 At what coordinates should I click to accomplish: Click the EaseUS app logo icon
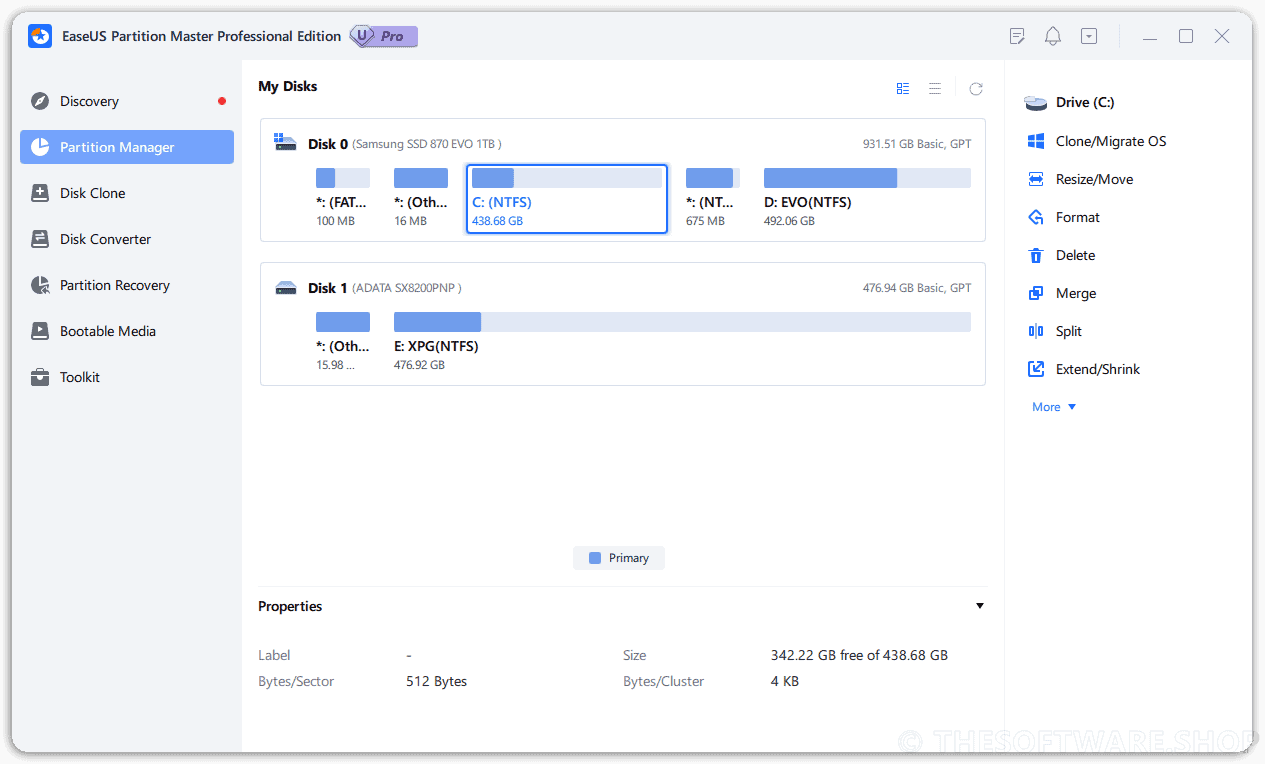(x=40, y=36)
